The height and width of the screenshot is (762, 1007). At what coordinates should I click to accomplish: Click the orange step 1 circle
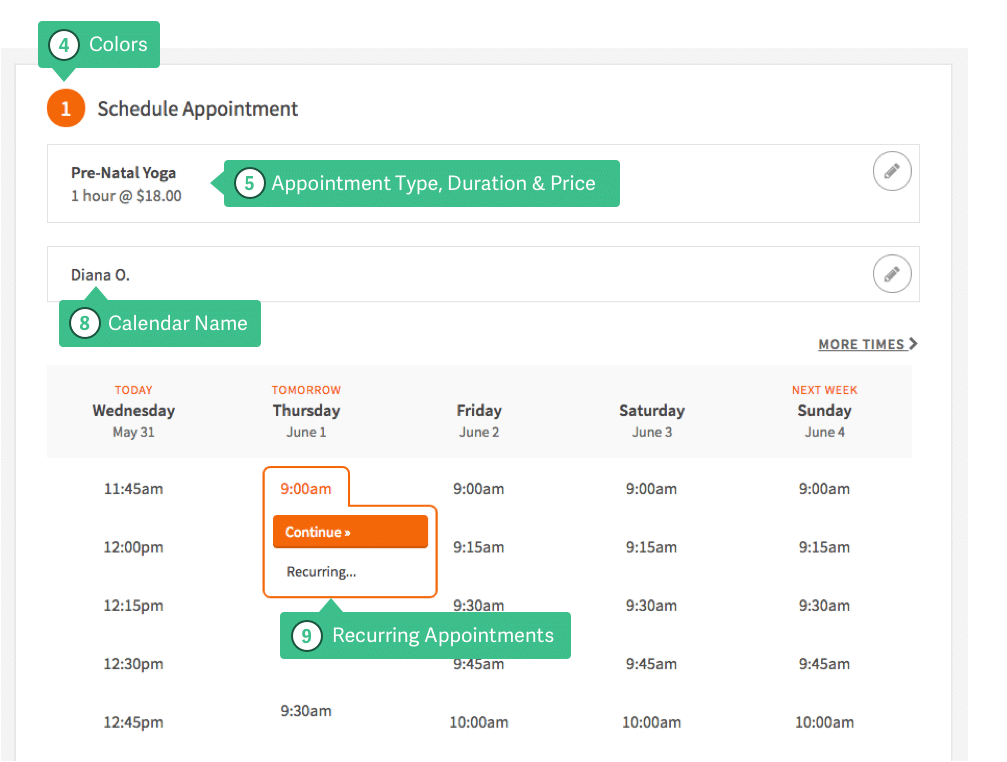point(66,109)
